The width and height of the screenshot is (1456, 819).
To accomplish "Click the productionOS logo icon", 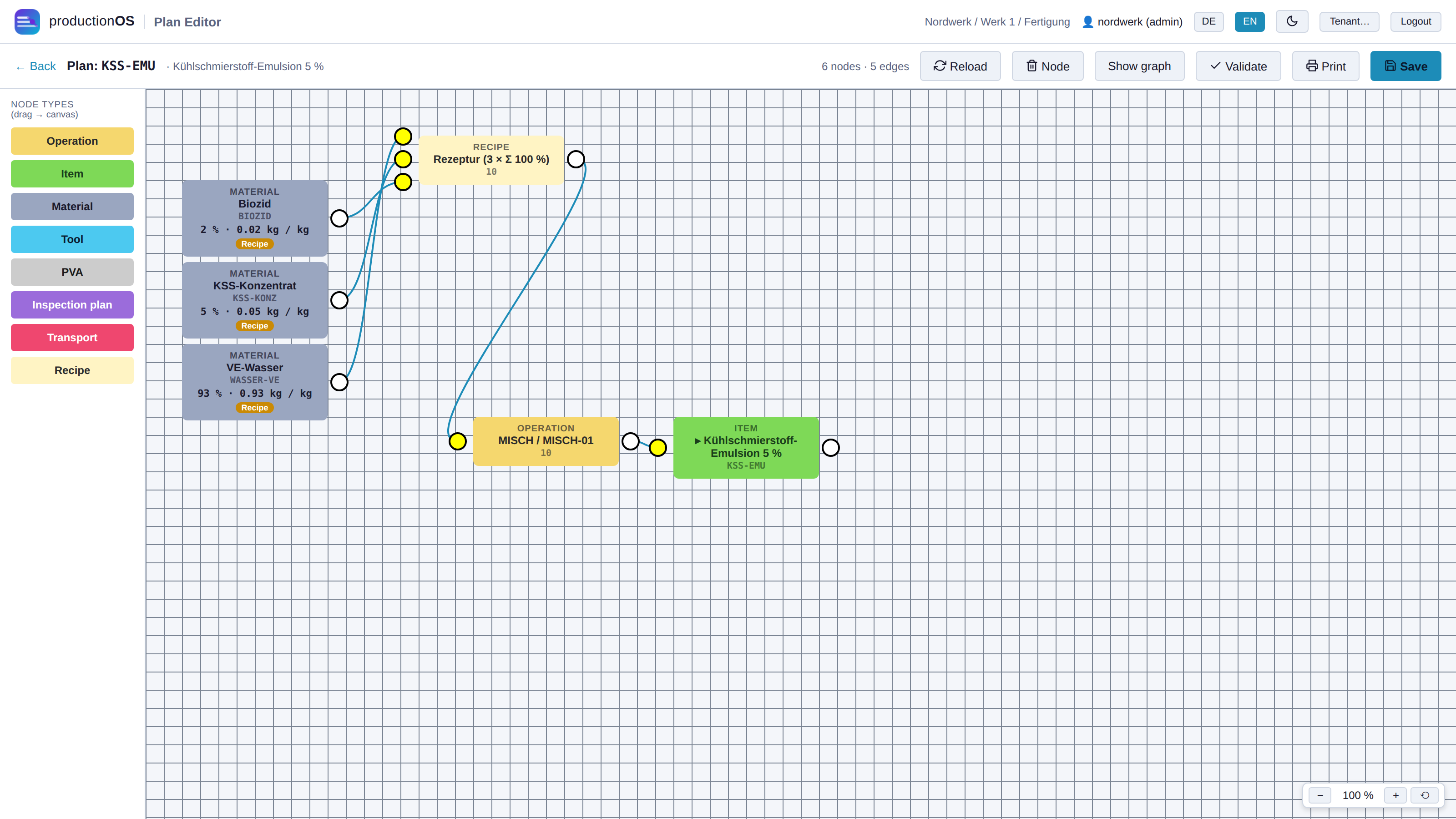I will [27, 21].
